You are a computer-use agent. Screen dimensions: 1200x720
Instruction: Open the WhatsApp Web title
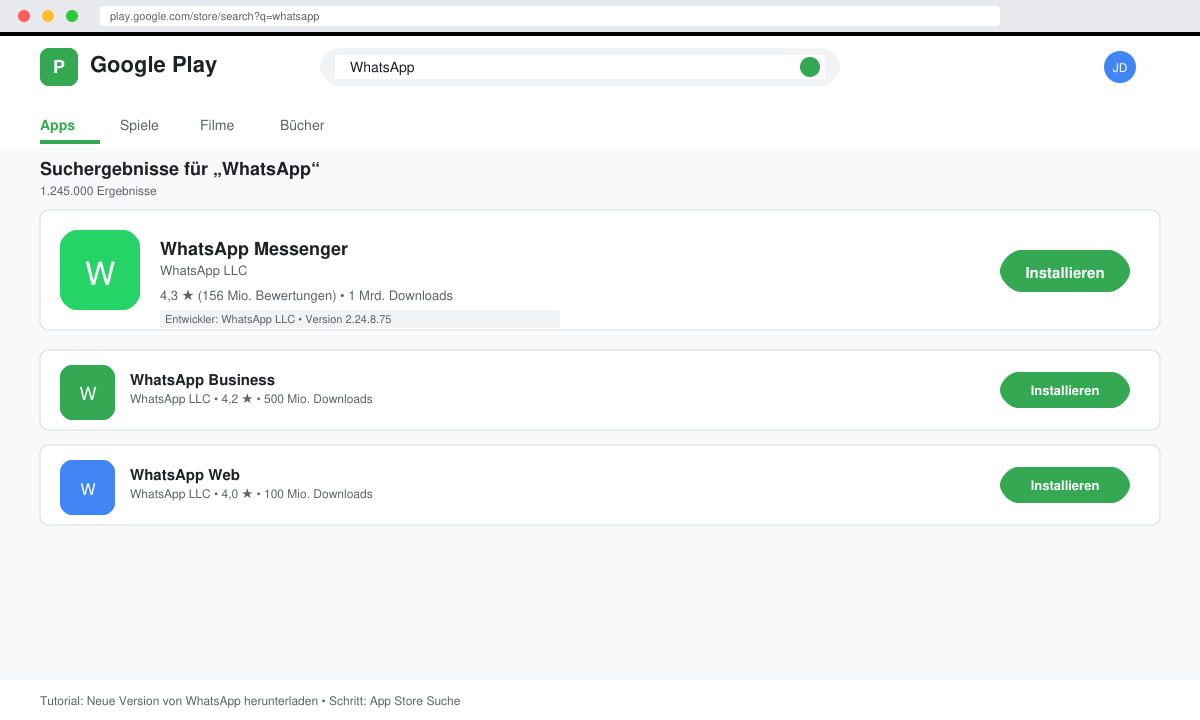pos(185,475)
